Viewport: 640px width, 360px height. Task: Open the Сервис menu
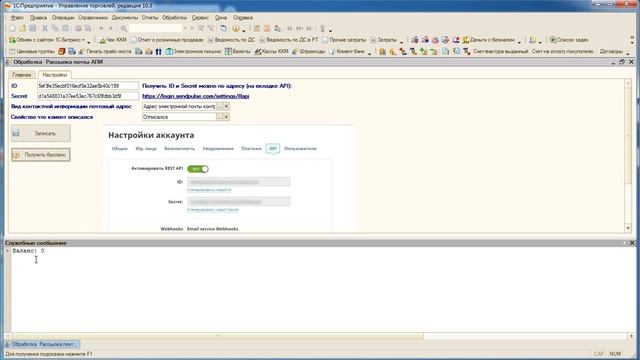(200, 18)
